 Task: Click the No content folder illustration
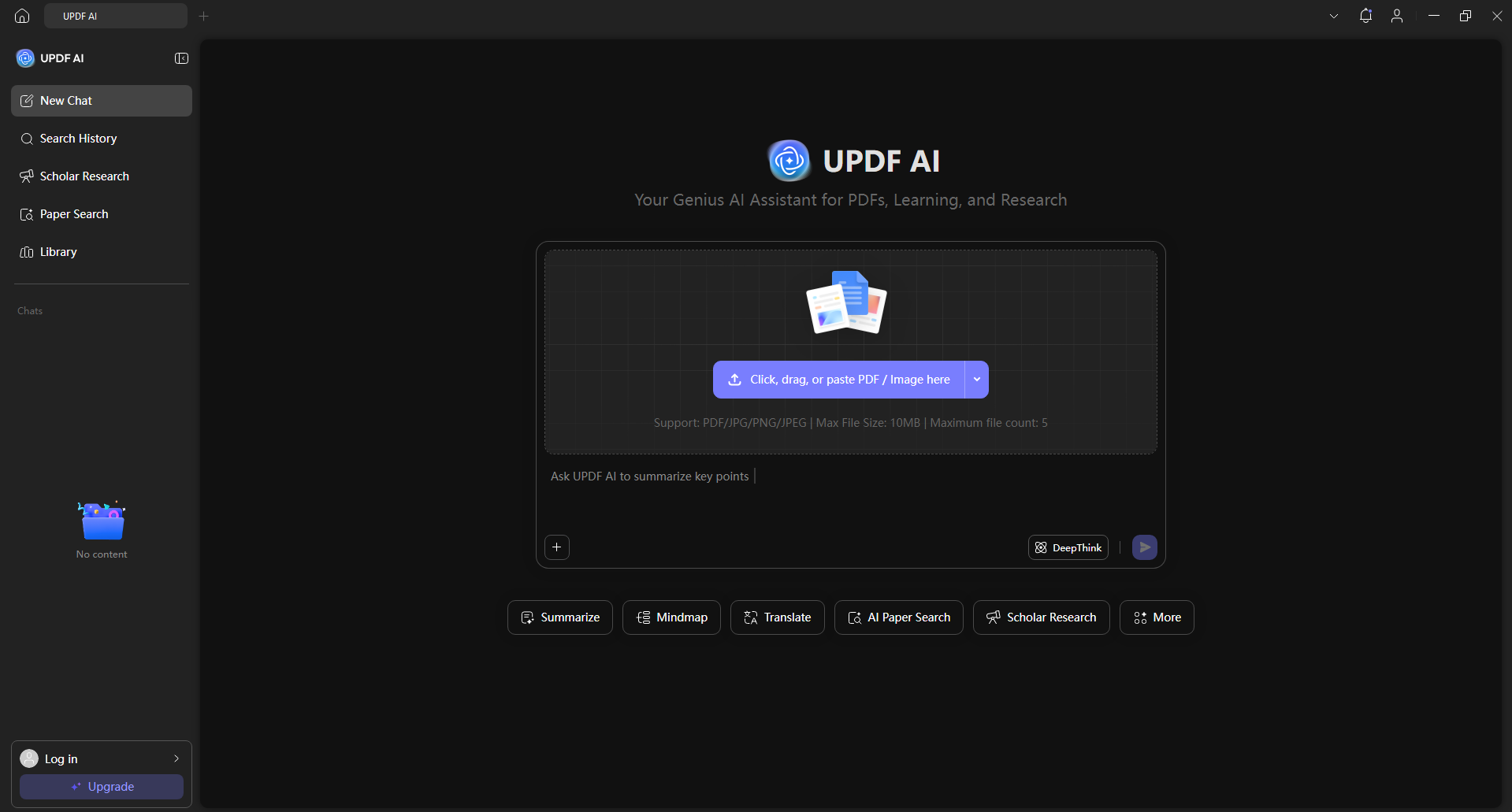tap(102, 521)
